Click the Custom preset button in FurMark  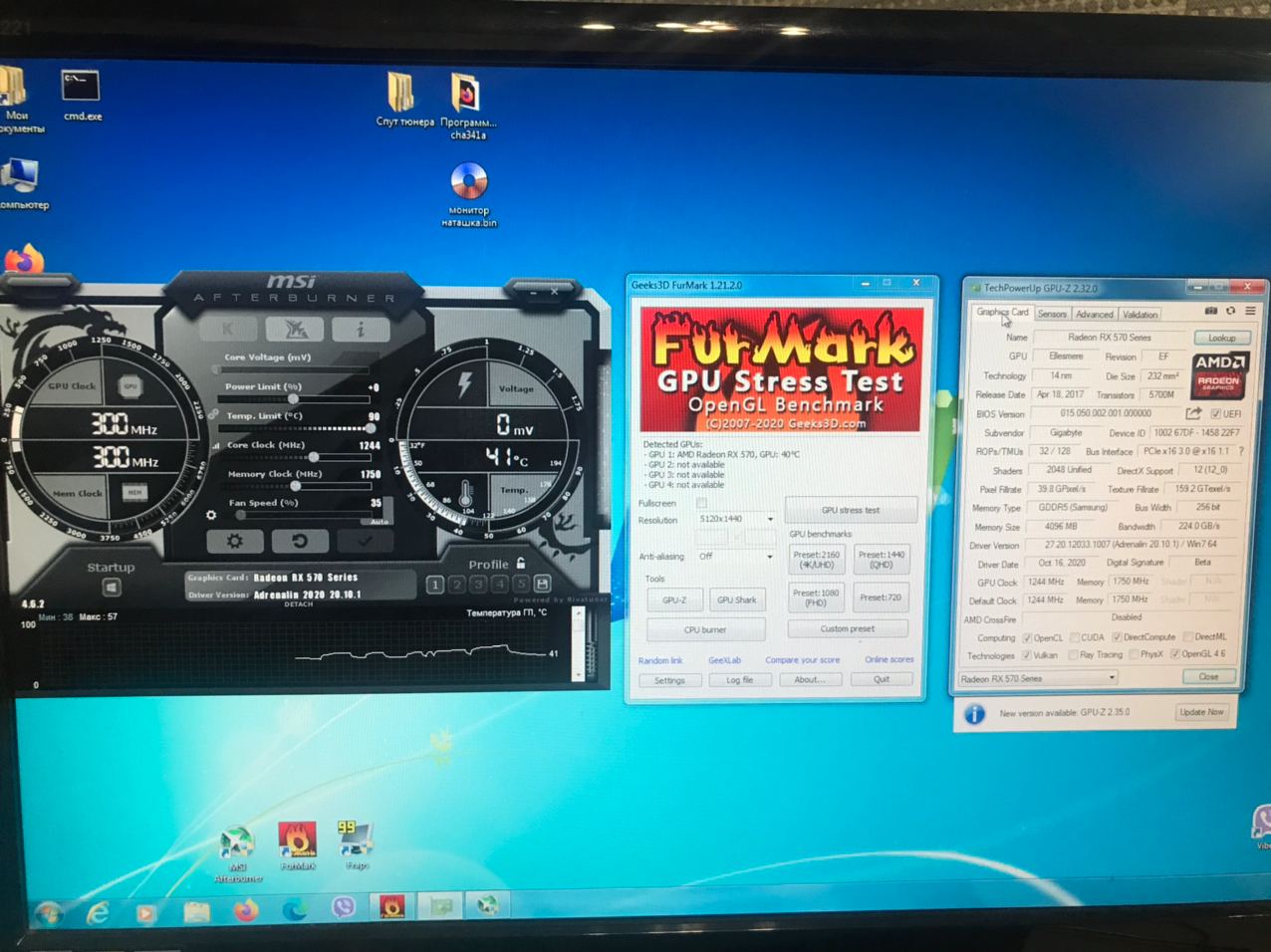(x=848, y=628)
